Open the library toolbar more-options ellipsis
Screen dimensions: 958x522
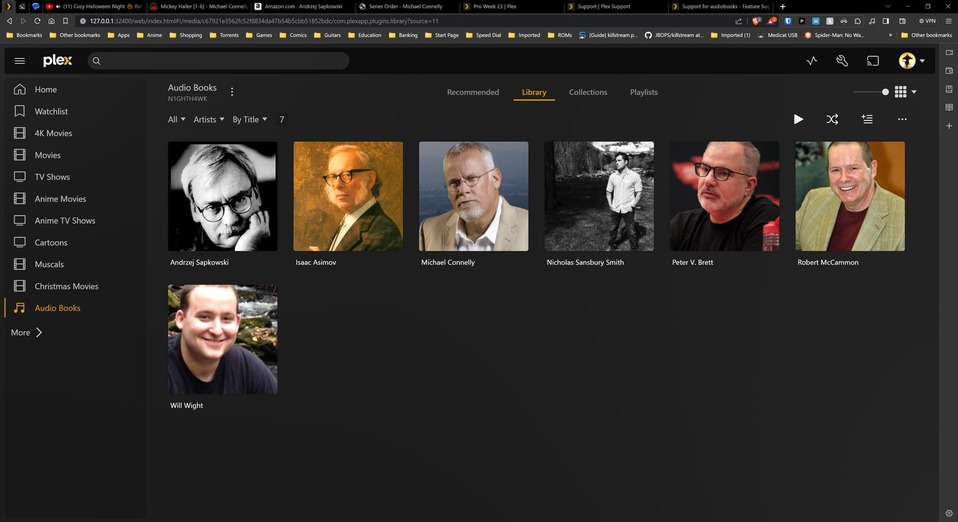pos(902,119)
